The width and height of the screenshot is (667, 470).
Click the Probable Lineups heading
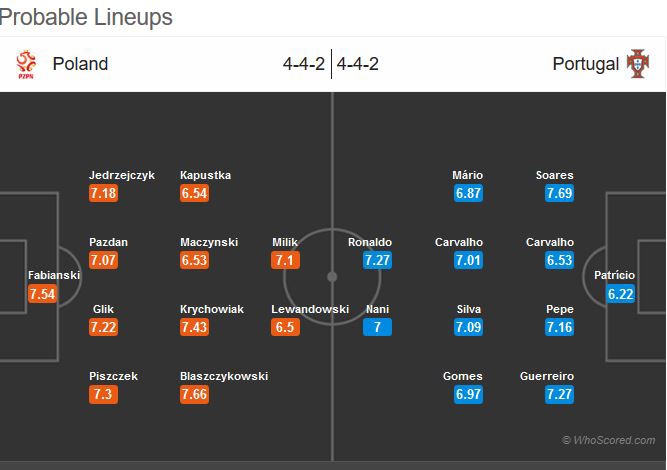click(87, 17)
